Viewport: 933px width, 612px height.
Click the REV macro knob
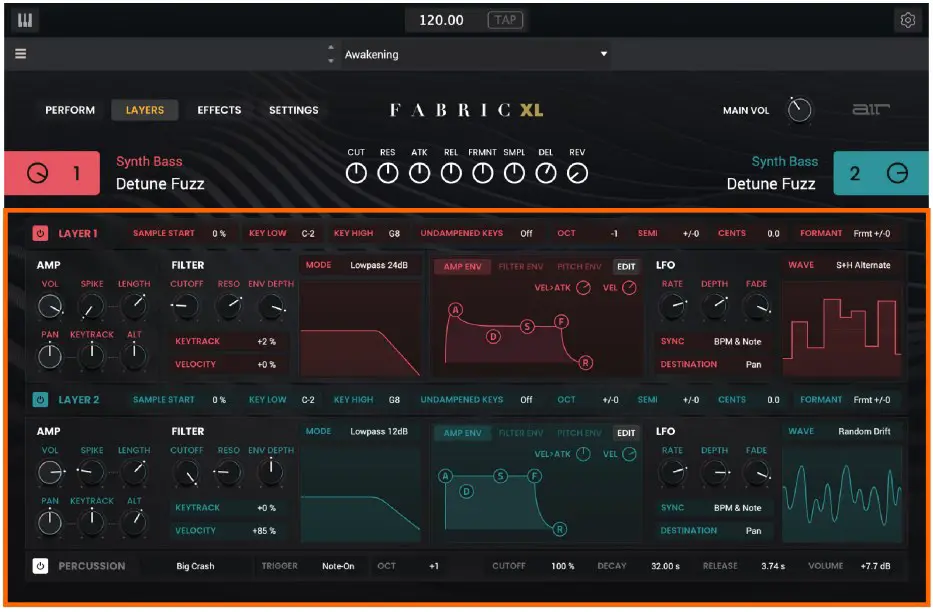tap(577, 174)
